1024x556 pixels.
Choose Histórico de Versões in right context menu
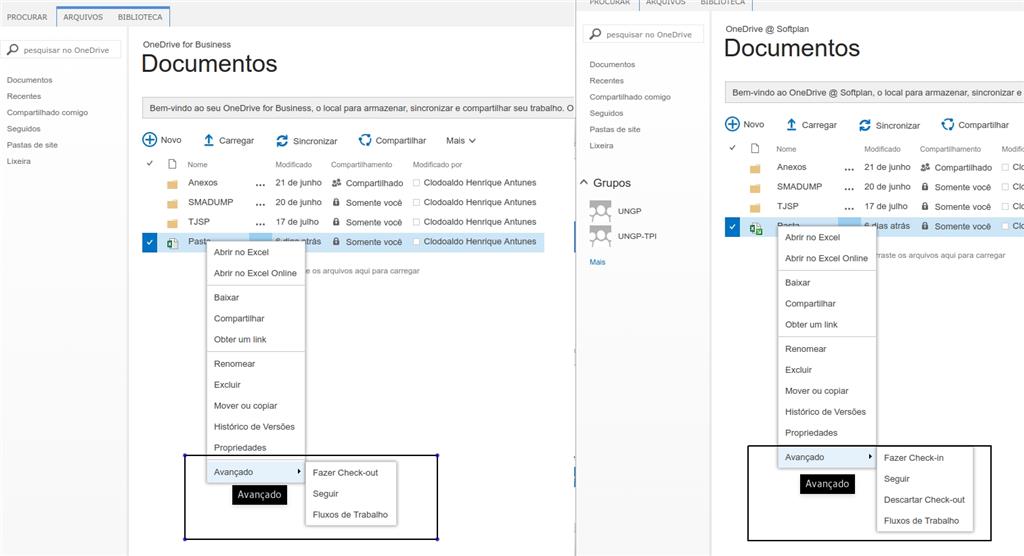[x=826, y=412]
